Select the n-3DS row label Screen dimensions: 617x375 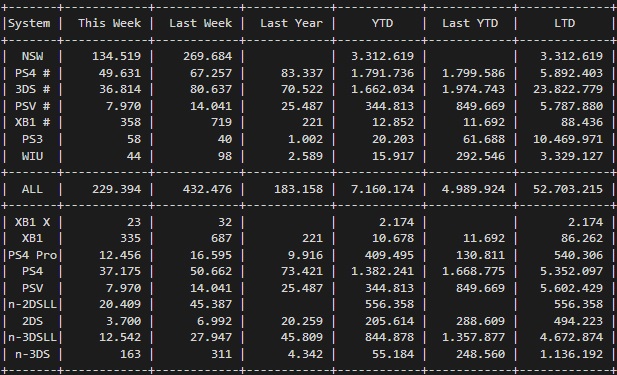(x=33, y=355)
